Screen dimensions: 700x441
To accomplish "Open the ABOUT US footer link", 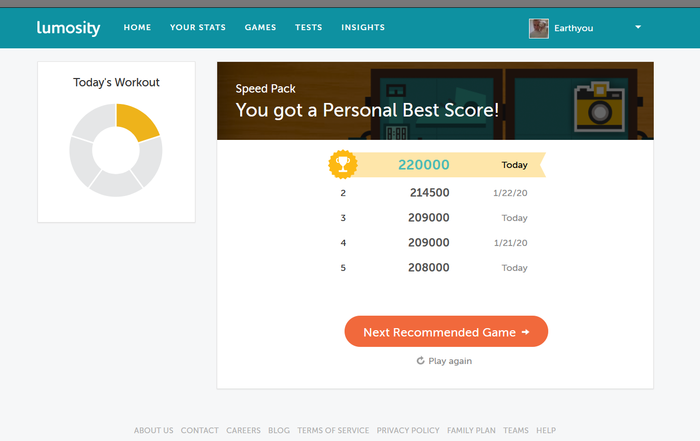I will 154,430.
